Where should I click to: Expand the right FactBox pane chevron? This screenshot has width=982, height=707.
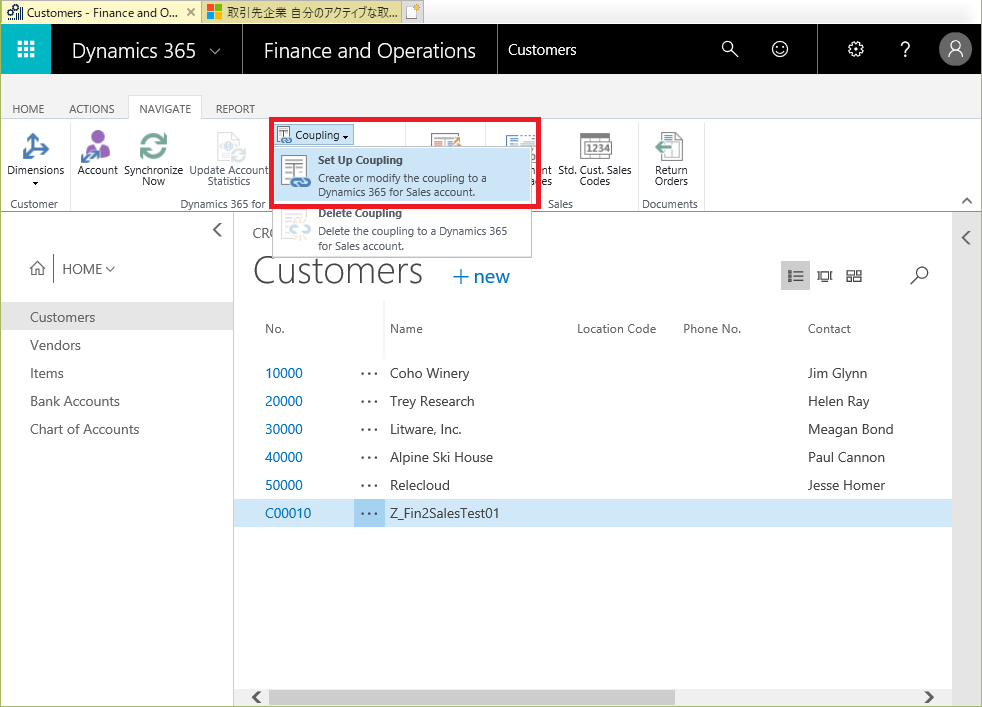[x=966, y=237]
